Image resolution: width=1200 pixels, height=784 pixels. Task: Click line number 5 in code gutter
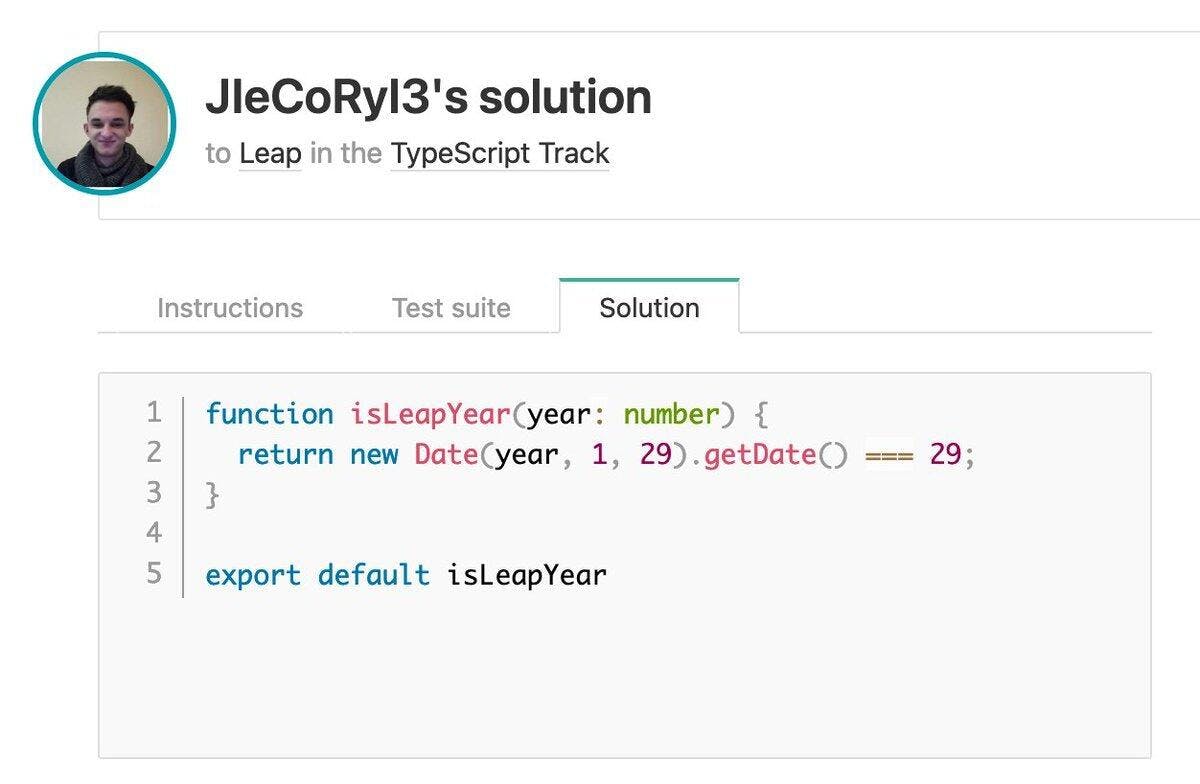pyautogui.click(x=153, y=574)
